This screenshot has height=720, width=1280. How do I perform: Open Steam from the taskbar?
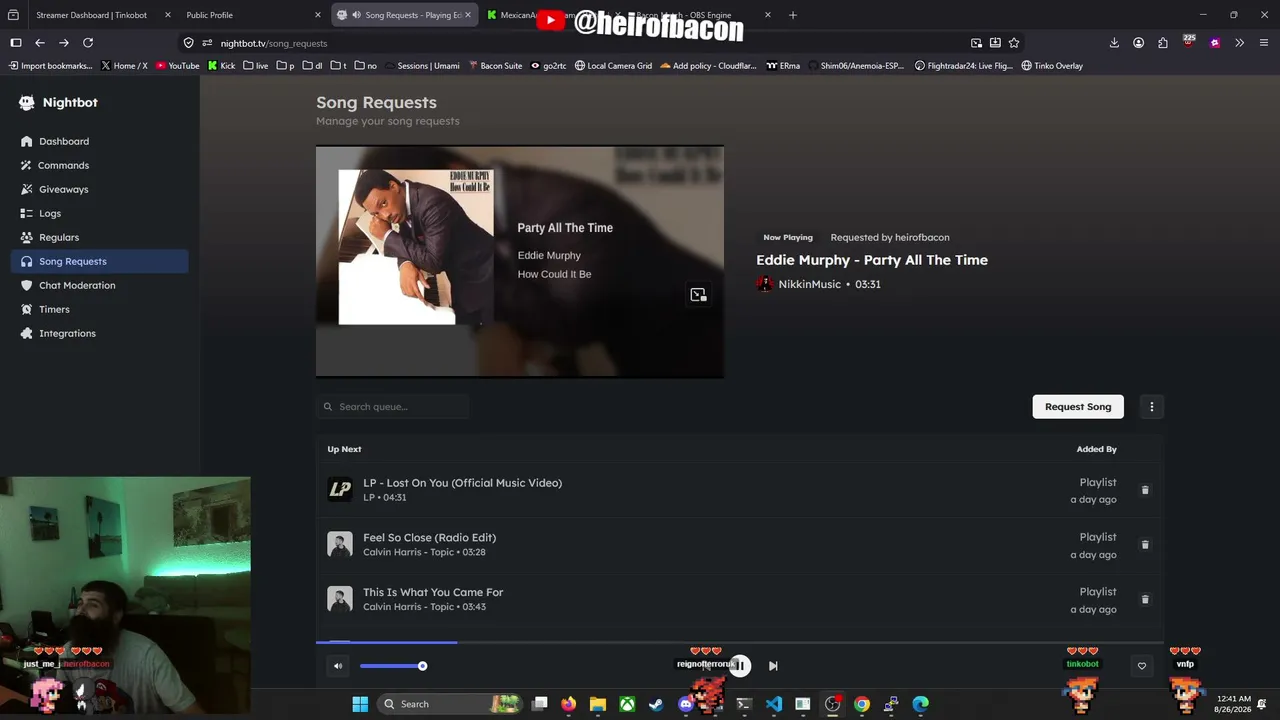point(656,704)
